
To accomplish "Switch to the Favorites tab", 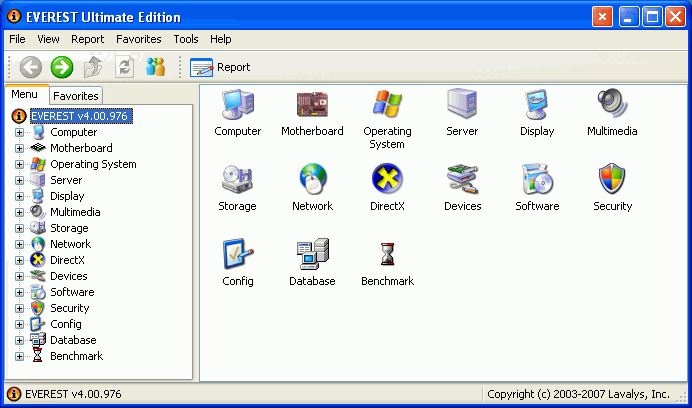I will [x=75, y=96].
